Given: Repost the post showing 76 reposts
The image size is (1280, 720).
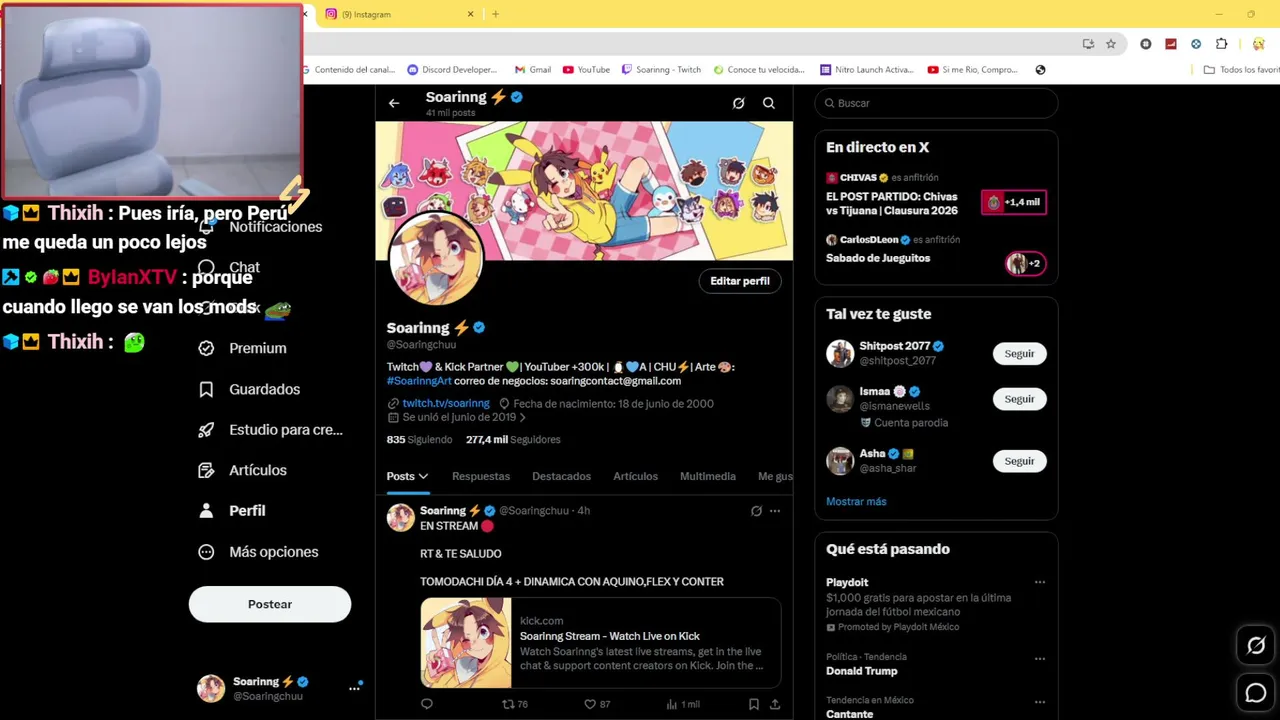Looking at the screenshot, I should (508, 704).
